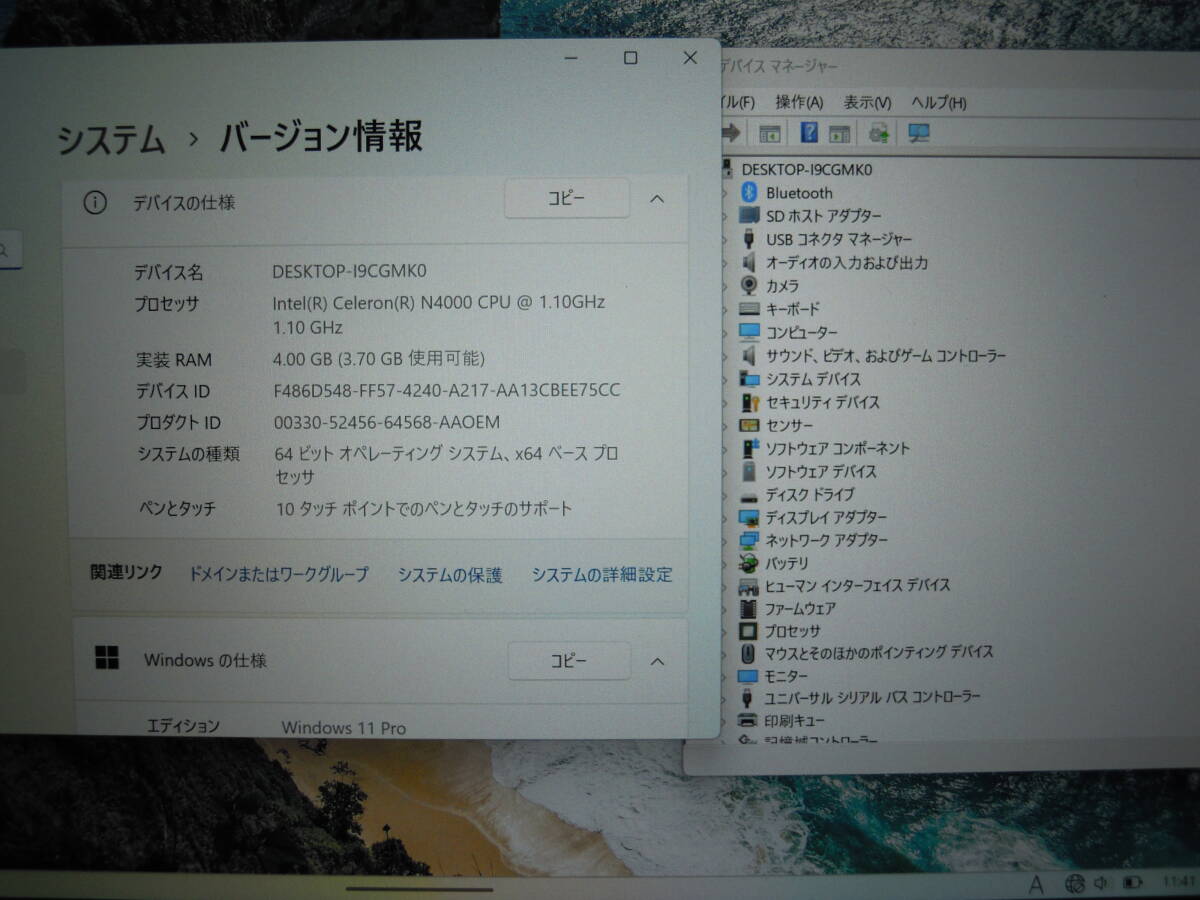Click the ファームウェア device icon
This screenshot has height=900, width=1200.
[748, 608]
